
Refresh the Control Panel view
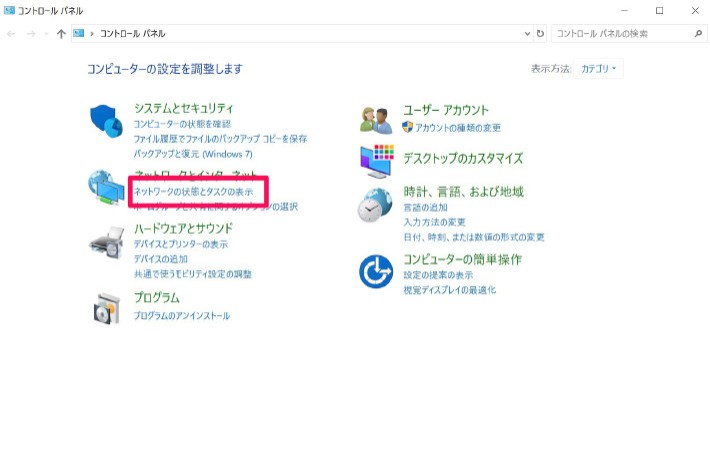click(540, 34)
